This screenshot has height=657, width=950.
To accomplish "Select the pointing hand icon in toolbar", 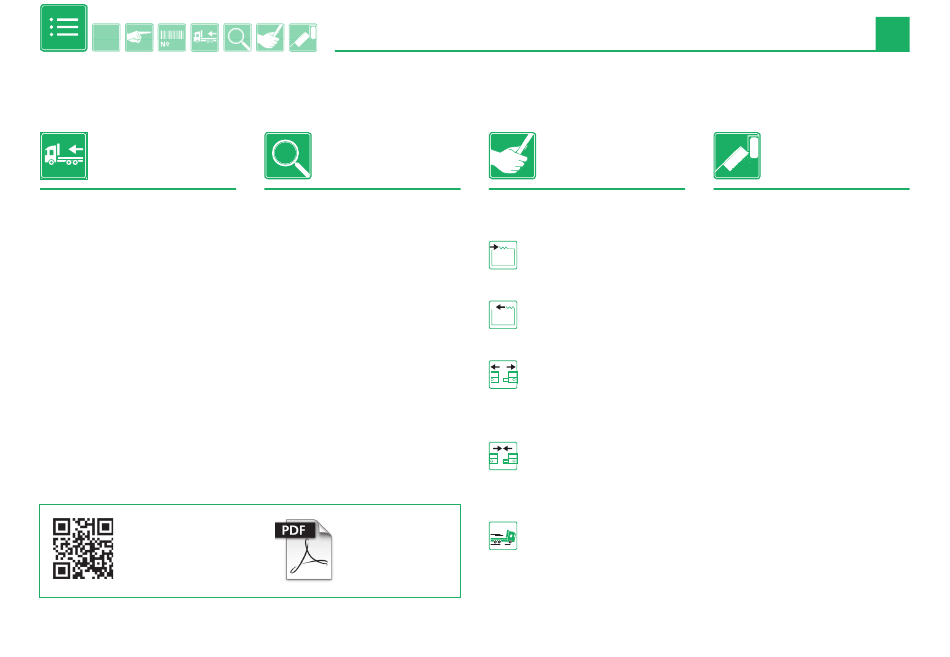I will 139,38.
